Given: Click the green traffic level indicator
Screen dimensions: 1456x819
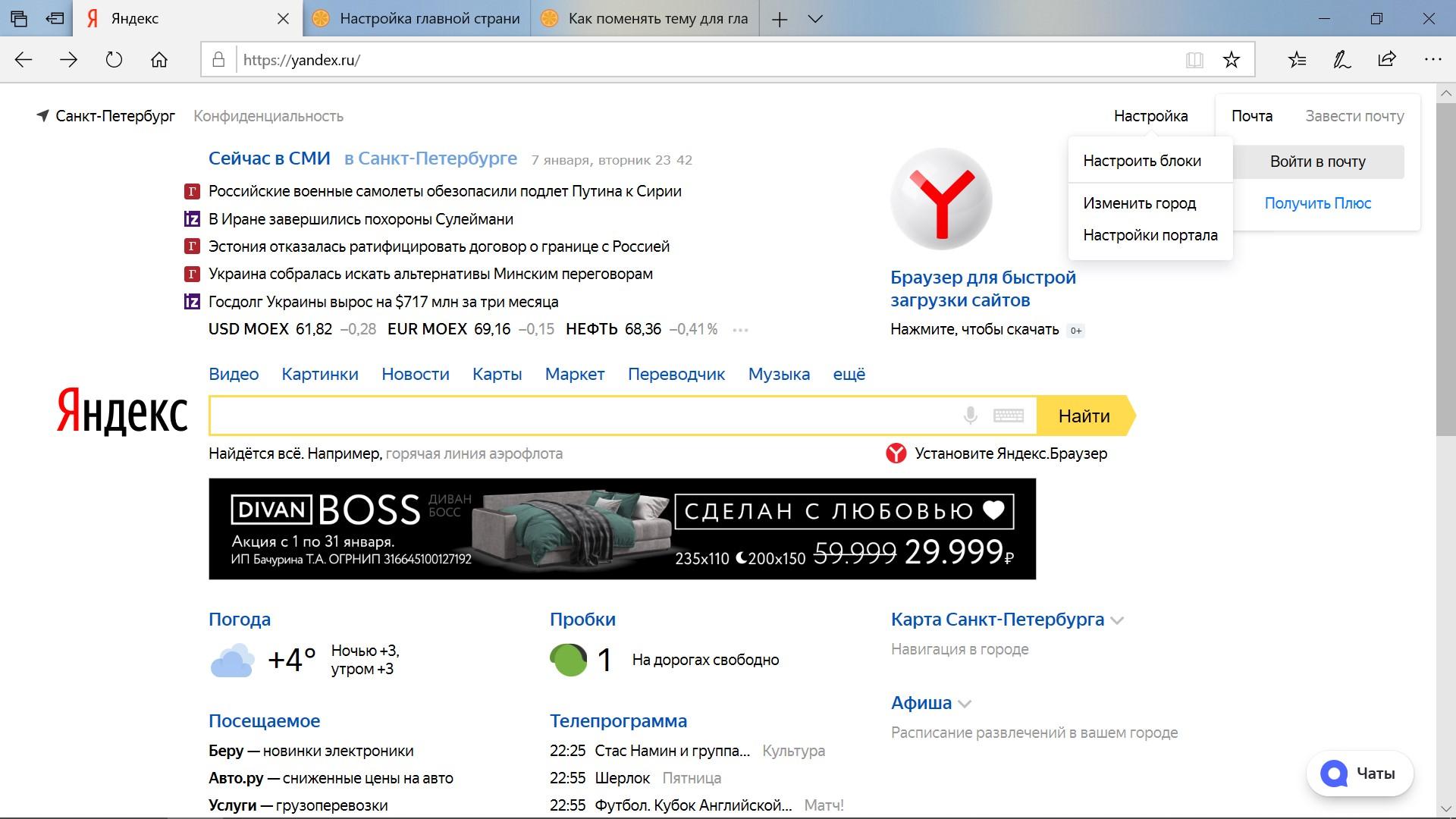Looking at the screenshot, I should (568, 660).
